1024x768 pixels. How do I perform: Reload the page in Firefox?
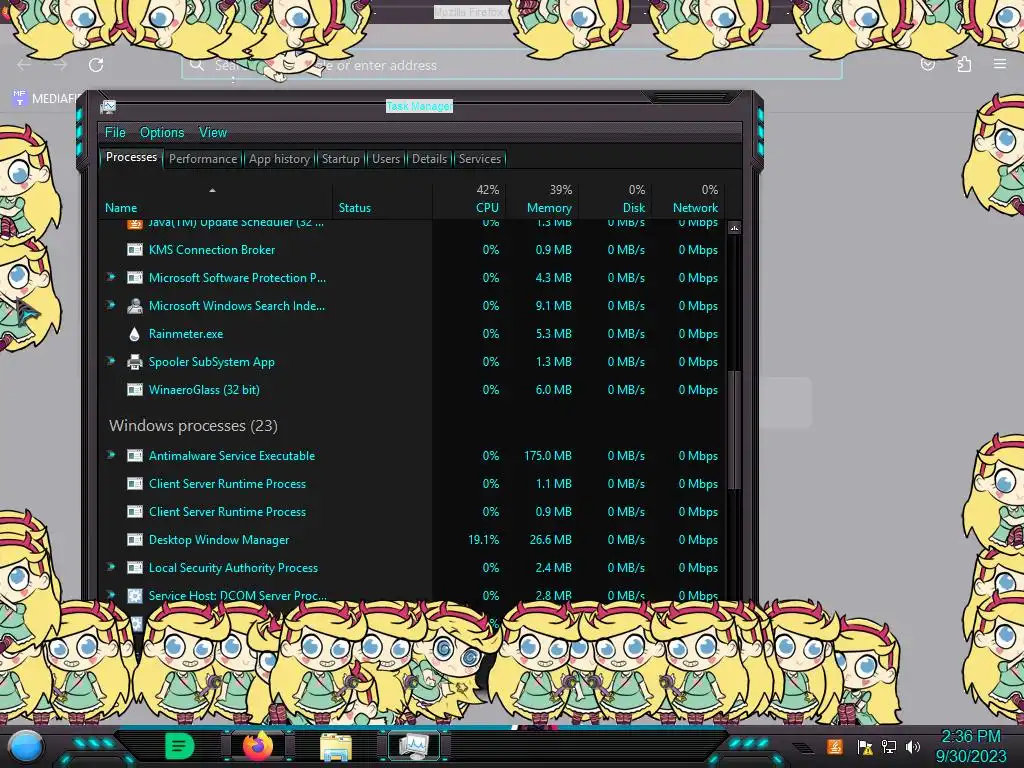pyautogui.click(x=96, y=65)
